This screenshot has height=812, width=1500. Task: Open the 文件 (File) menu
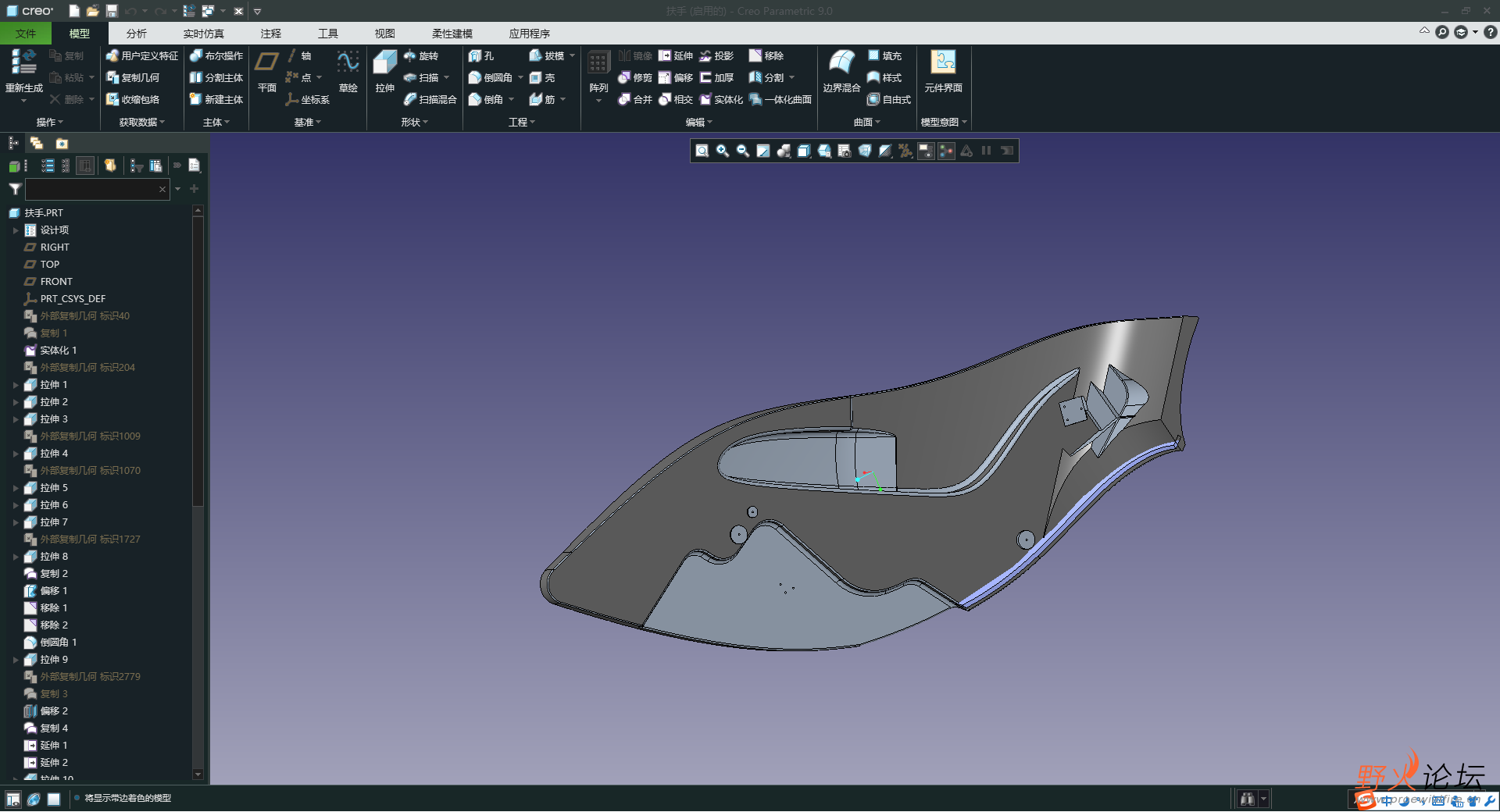click(x=26, y=34)
